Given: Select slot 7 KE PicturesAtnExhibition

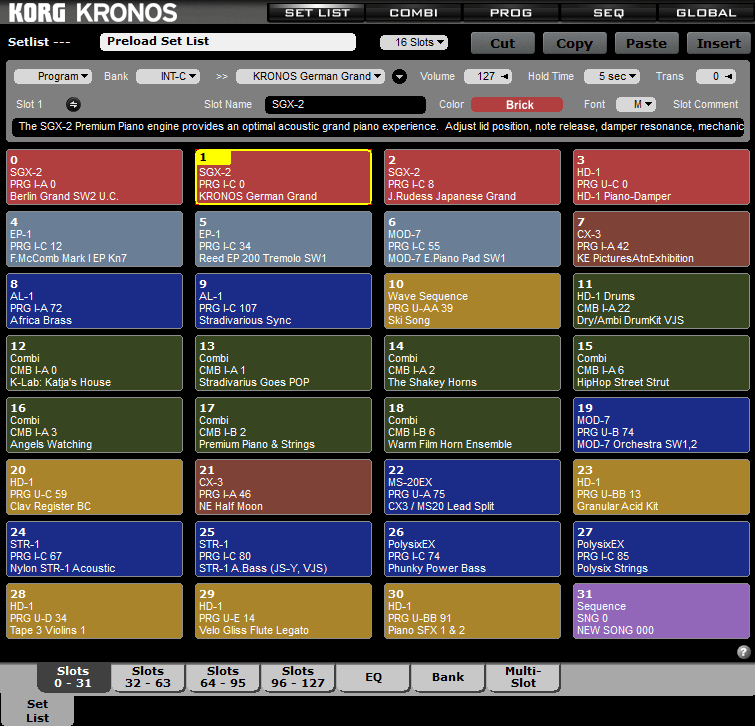Looking at the screenshot, I should pyautogui.click(x=662, y=239).
